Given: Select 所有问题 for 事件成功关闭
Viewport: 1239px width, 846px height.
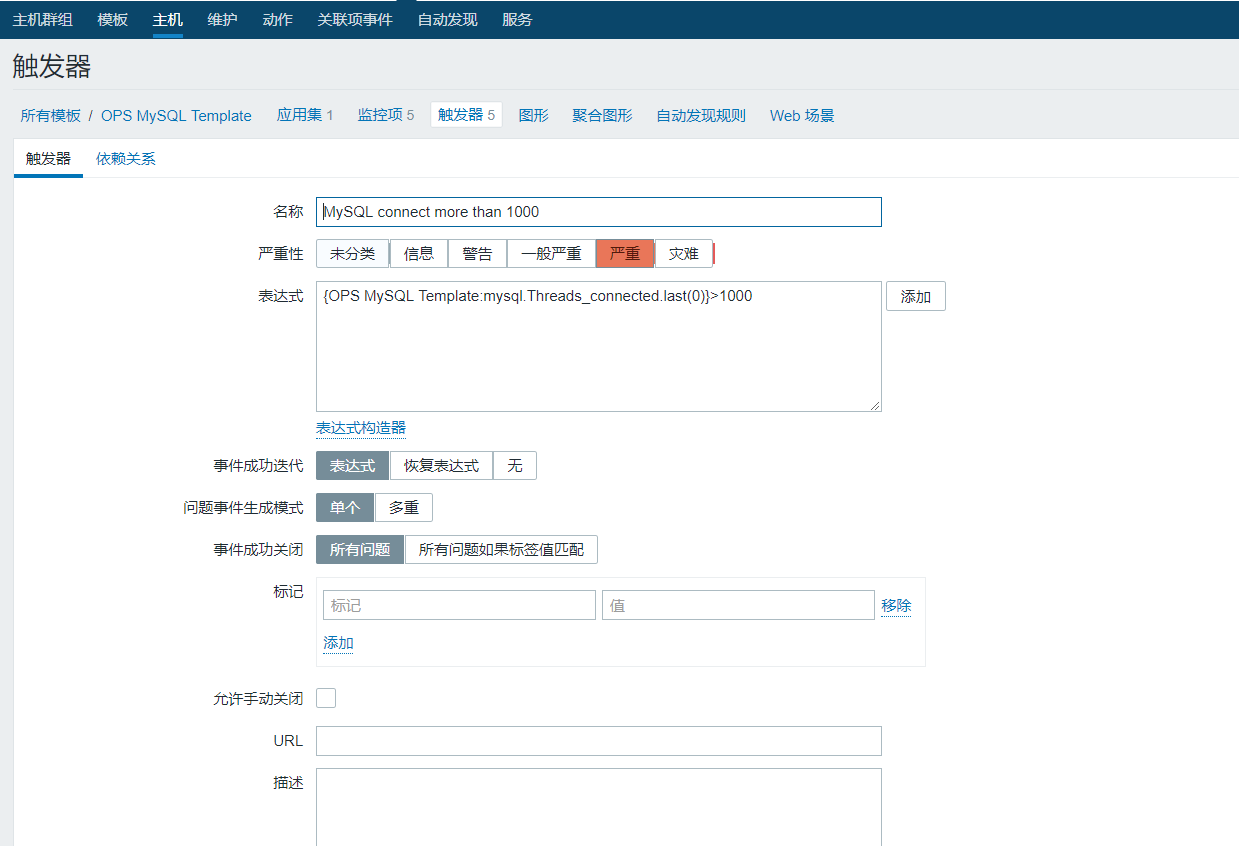Looking at the screenshot, I should pos(360,550).
